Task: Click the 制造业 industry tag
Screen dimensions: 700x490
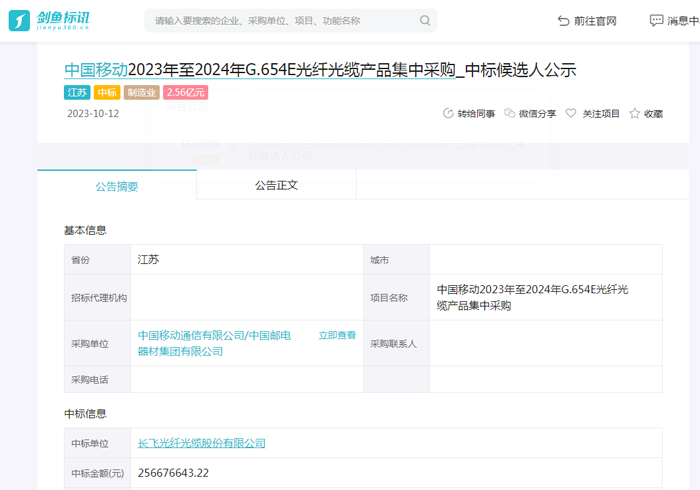Action: [x=142, y=92]
